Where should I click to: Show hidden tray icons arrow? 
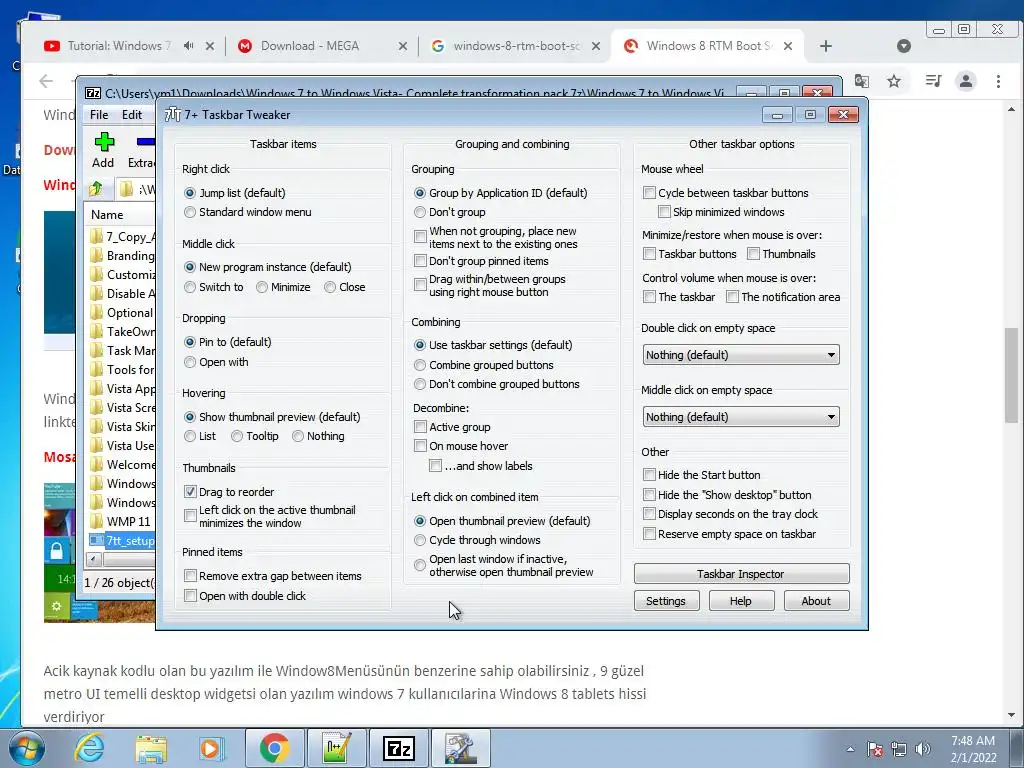[x=850, y=749]
